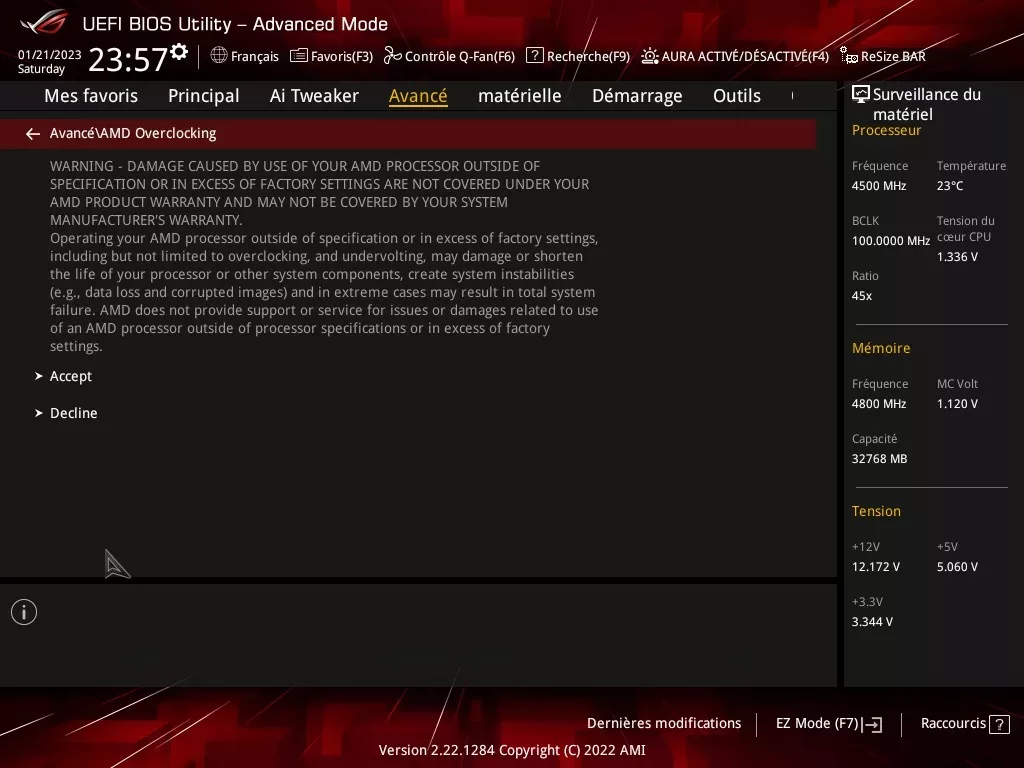The width and height of the screenshot is (1024, 768).
Task: Open Favoris(F3) panel icon
Action: tap(300, 57)
